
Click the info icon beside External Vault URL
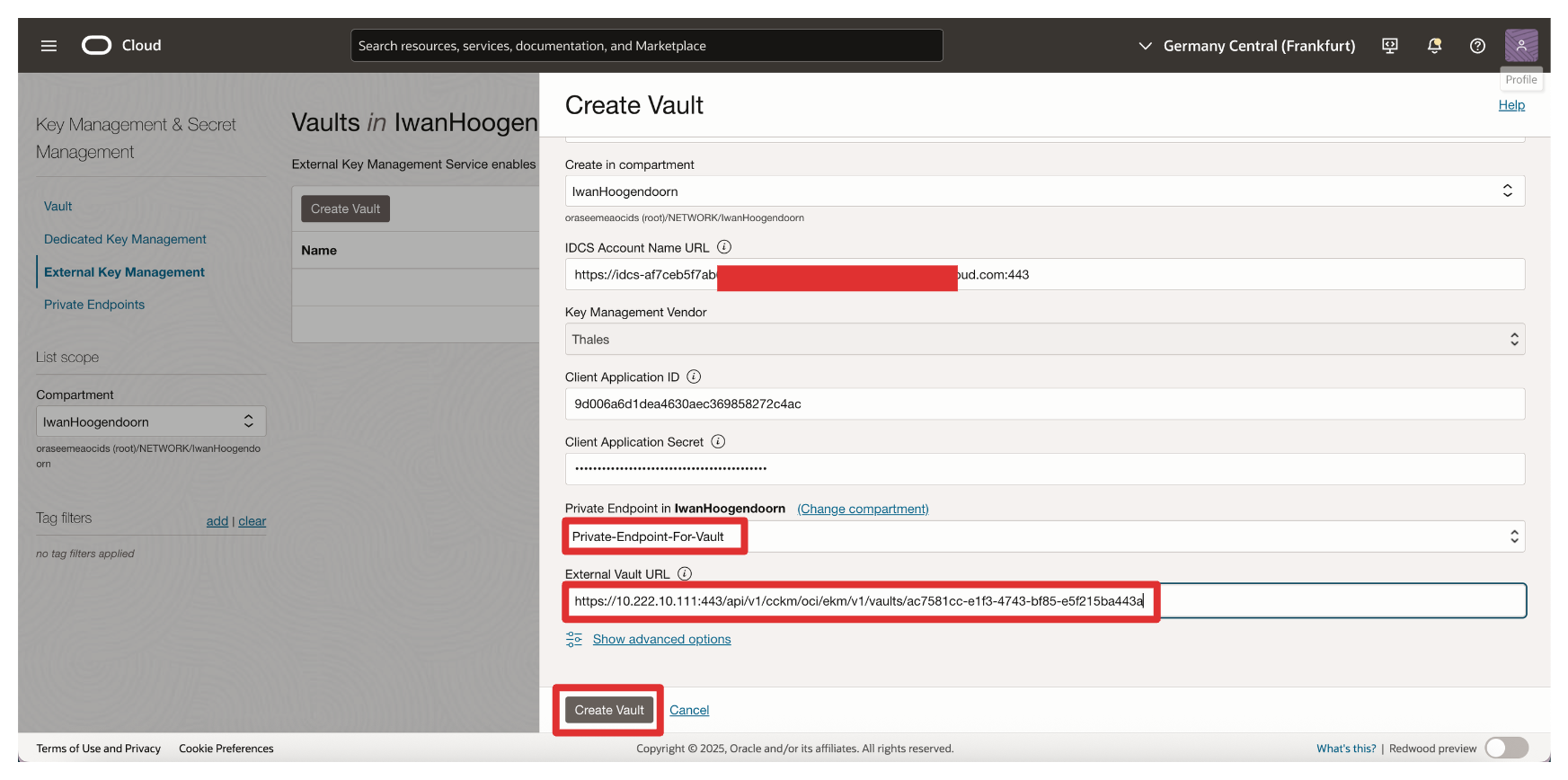click(x=685, y=573)
